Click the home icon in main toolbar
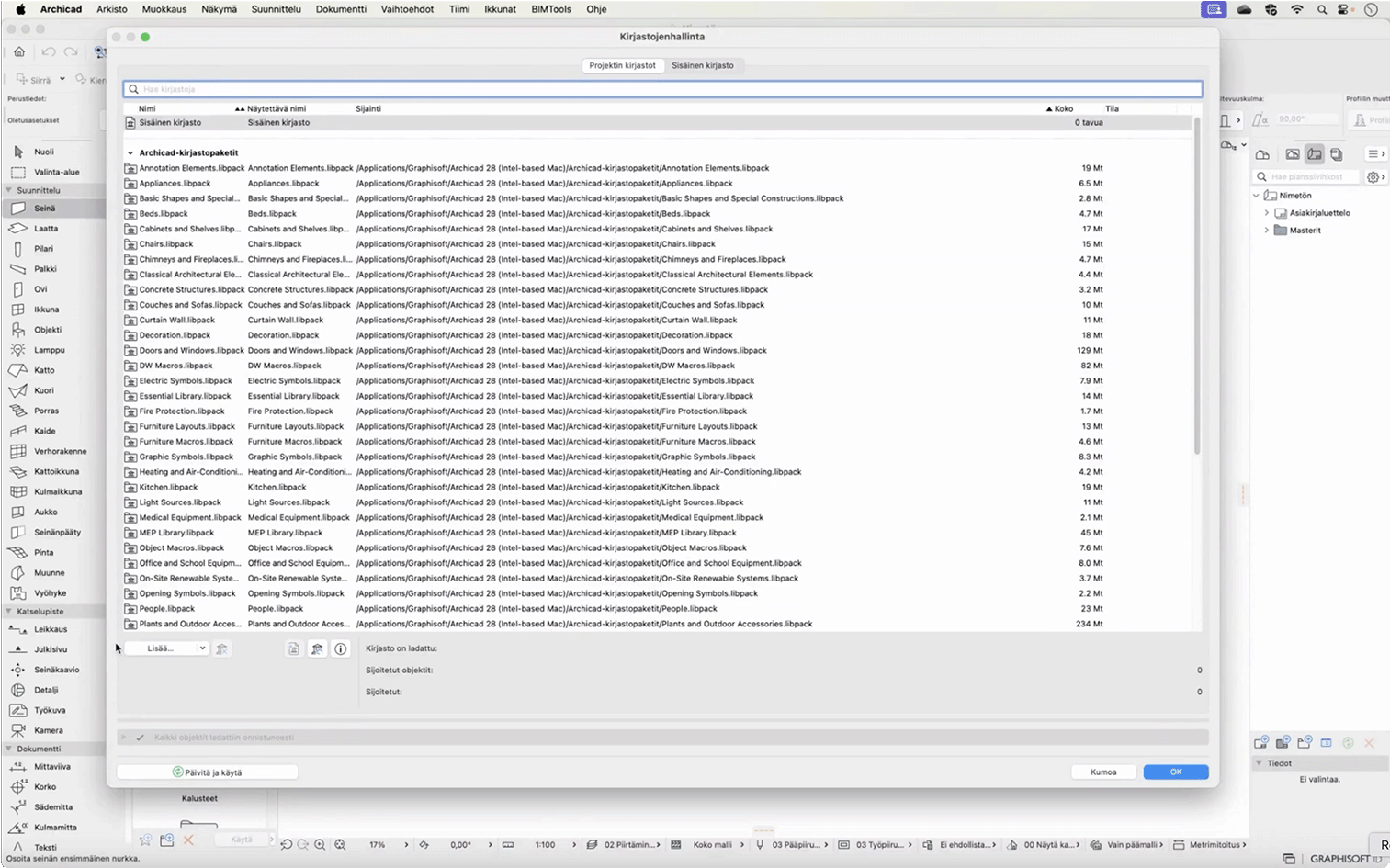The width and height of the screenshot is (1390, 868). [19, 52]
